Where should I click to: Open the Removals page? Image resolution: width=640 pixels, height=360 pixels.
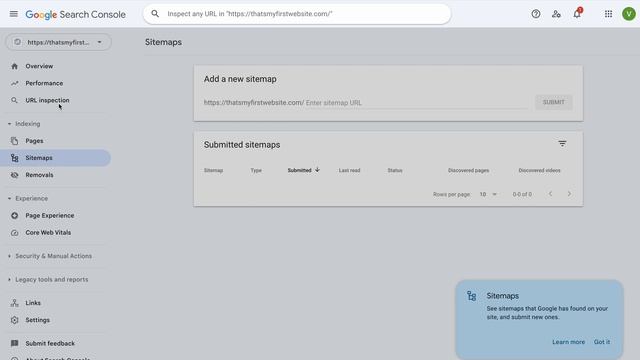[x=39, y=175]
